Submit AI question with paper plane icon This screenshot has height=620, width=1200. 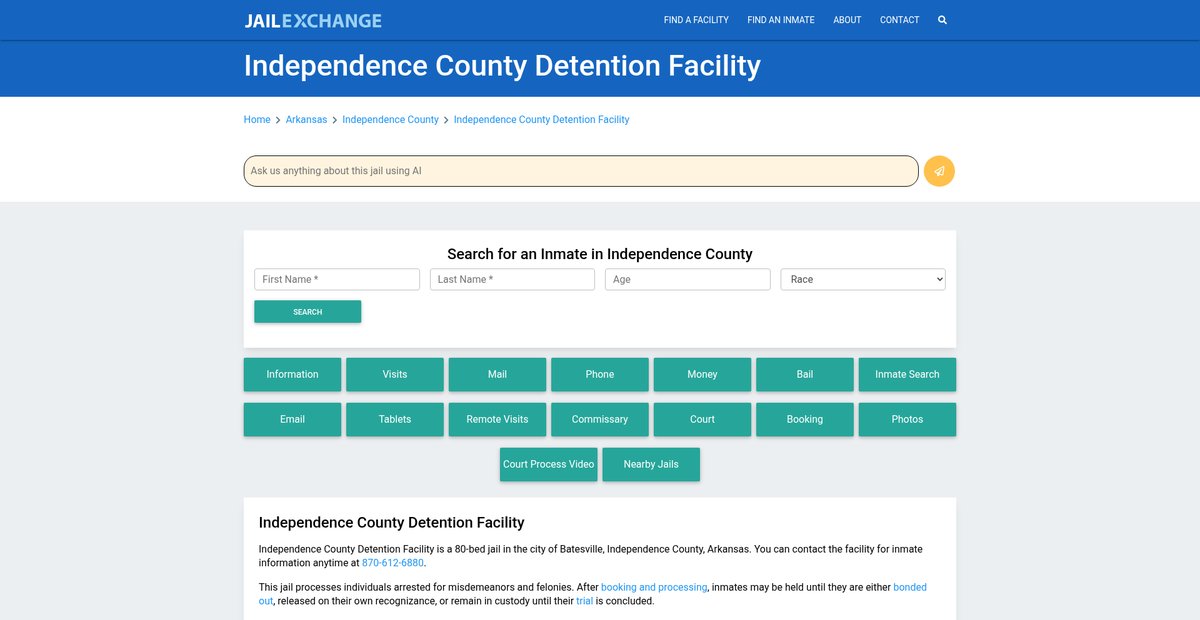939,171
